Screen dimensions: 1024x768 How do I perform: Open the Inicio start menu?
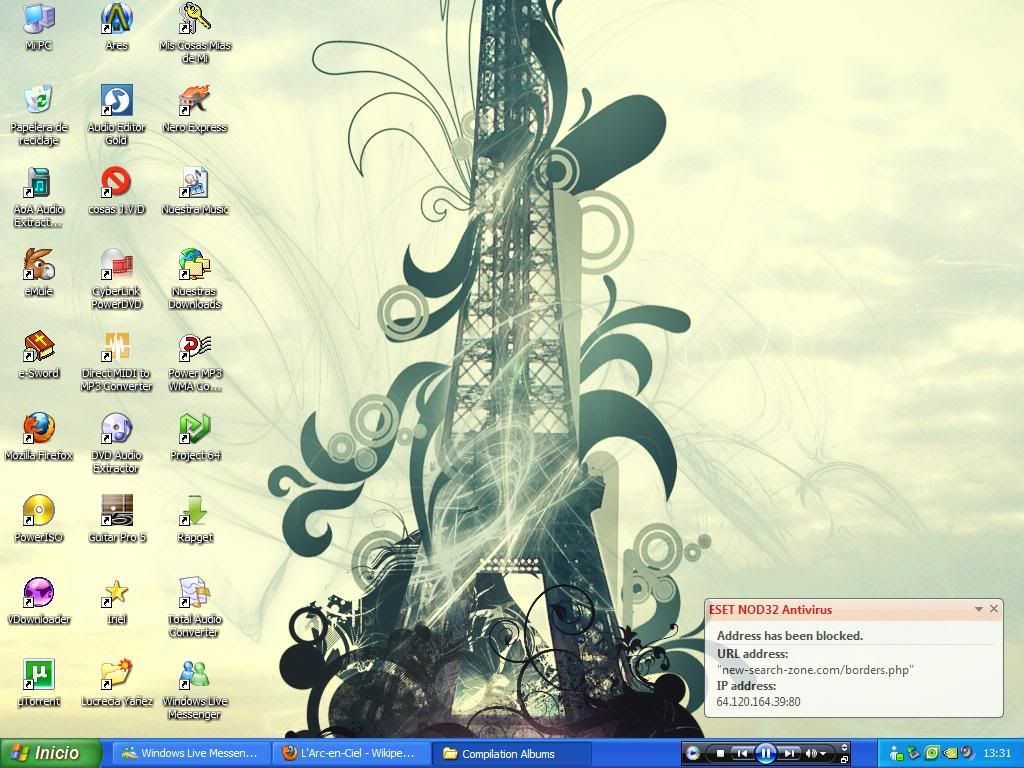(50, 753)
